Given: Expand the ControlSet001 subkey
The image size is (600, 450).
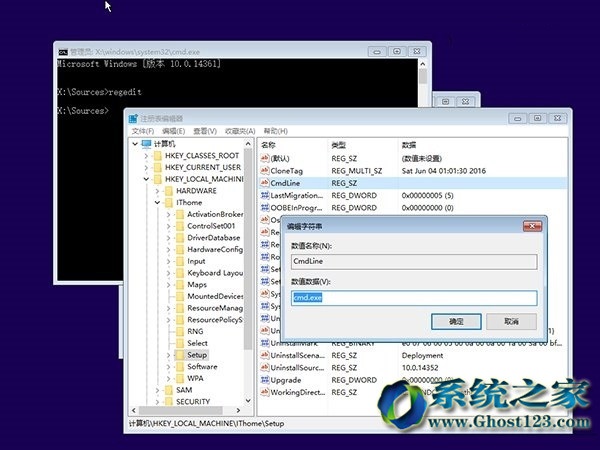Looking at the screenshot, I should point(168,226).
